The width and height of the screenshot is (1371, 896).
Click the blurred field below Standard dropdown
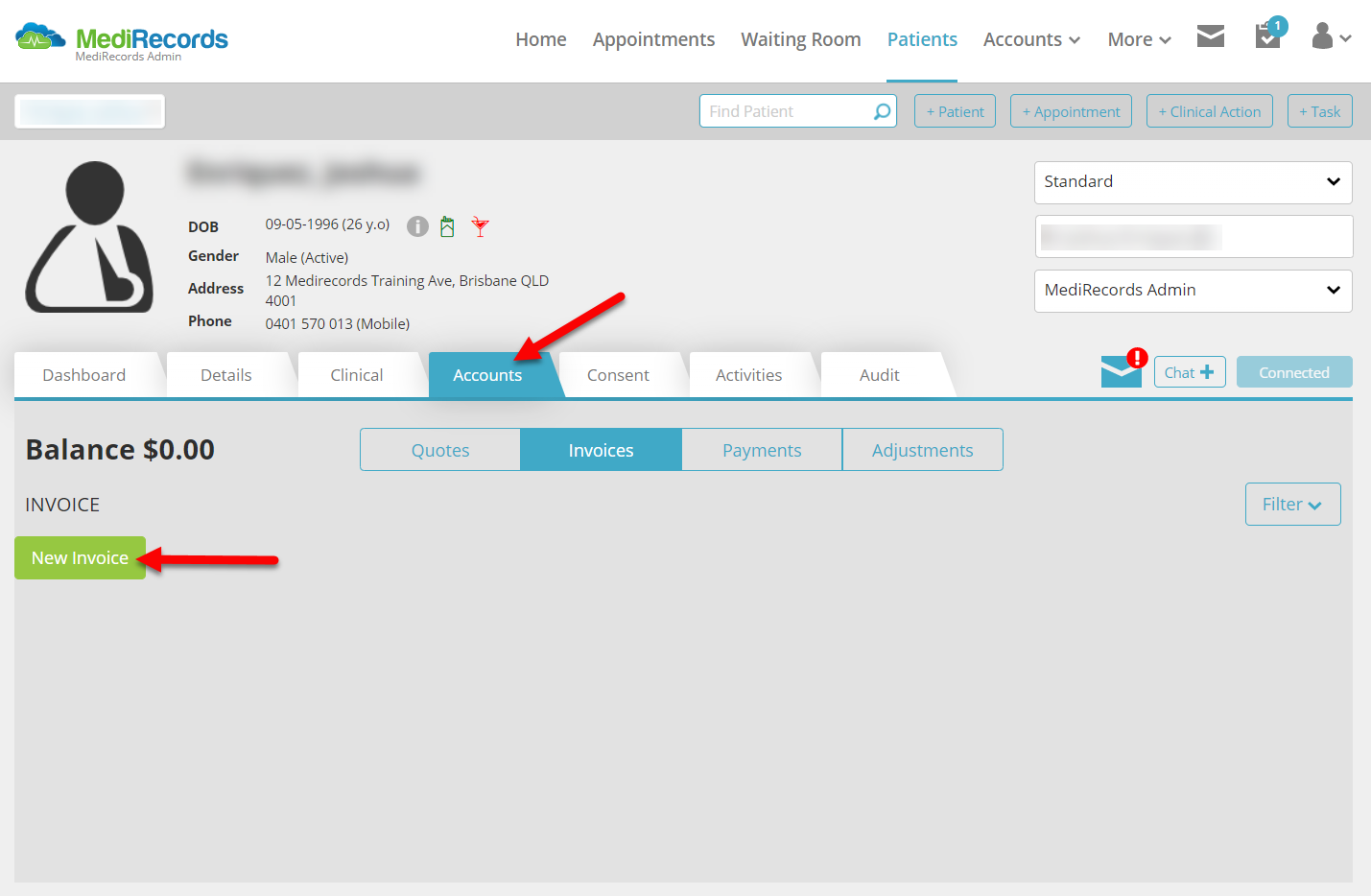[1194, 236]
